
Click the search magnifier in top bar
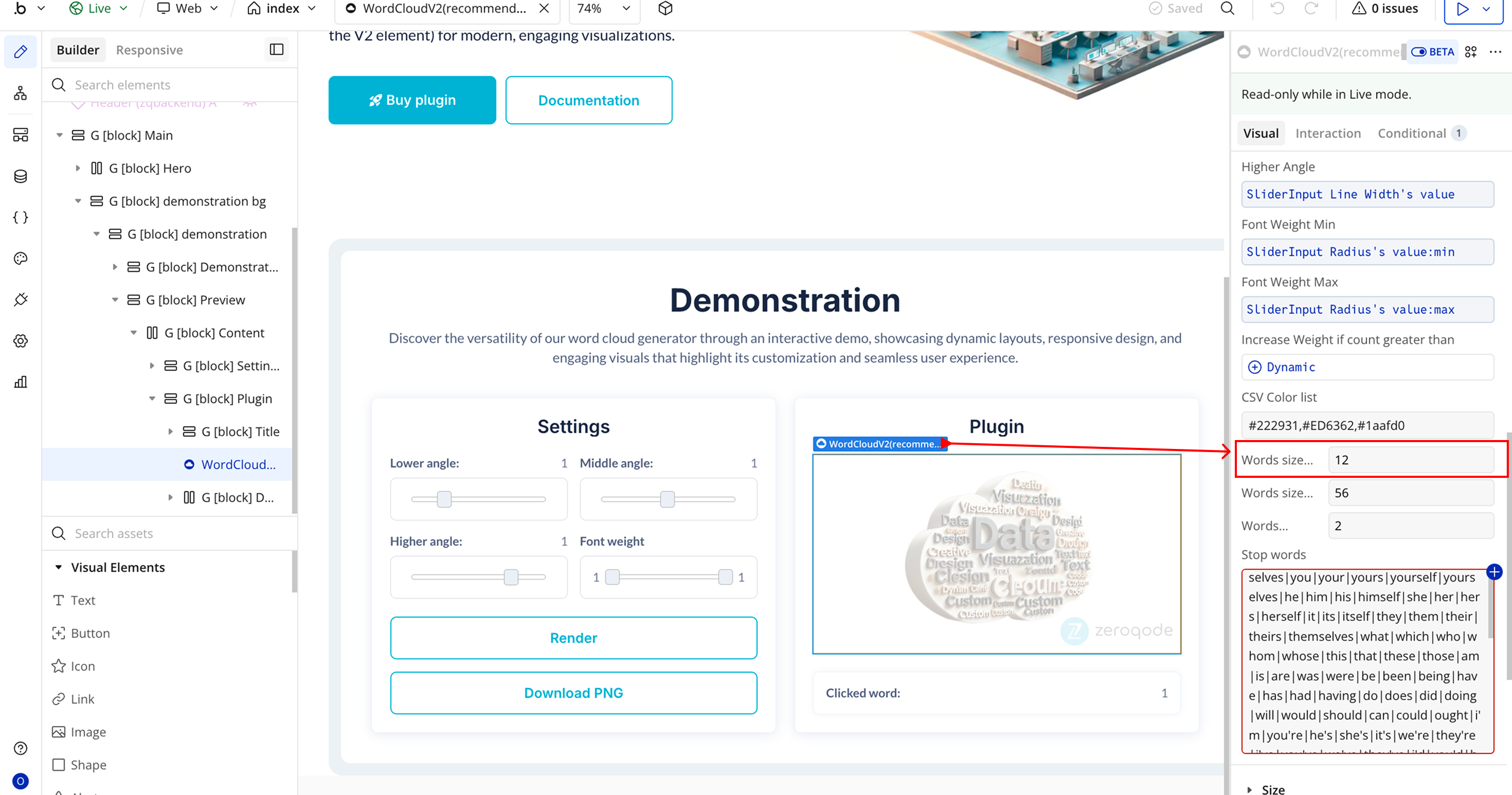point(1227,8)
